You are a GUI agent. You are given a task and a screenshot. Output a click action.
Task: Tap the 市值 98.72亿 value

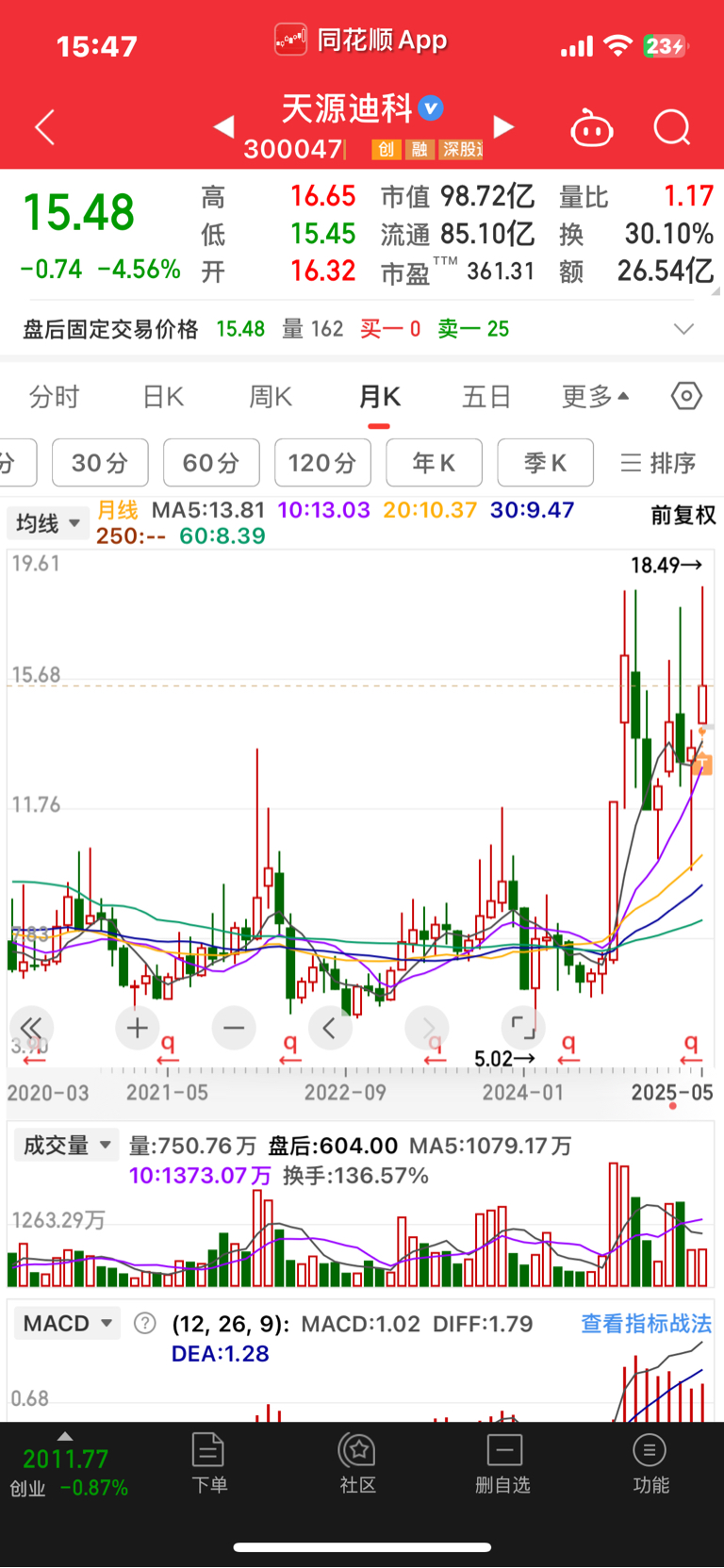(487, 196)
